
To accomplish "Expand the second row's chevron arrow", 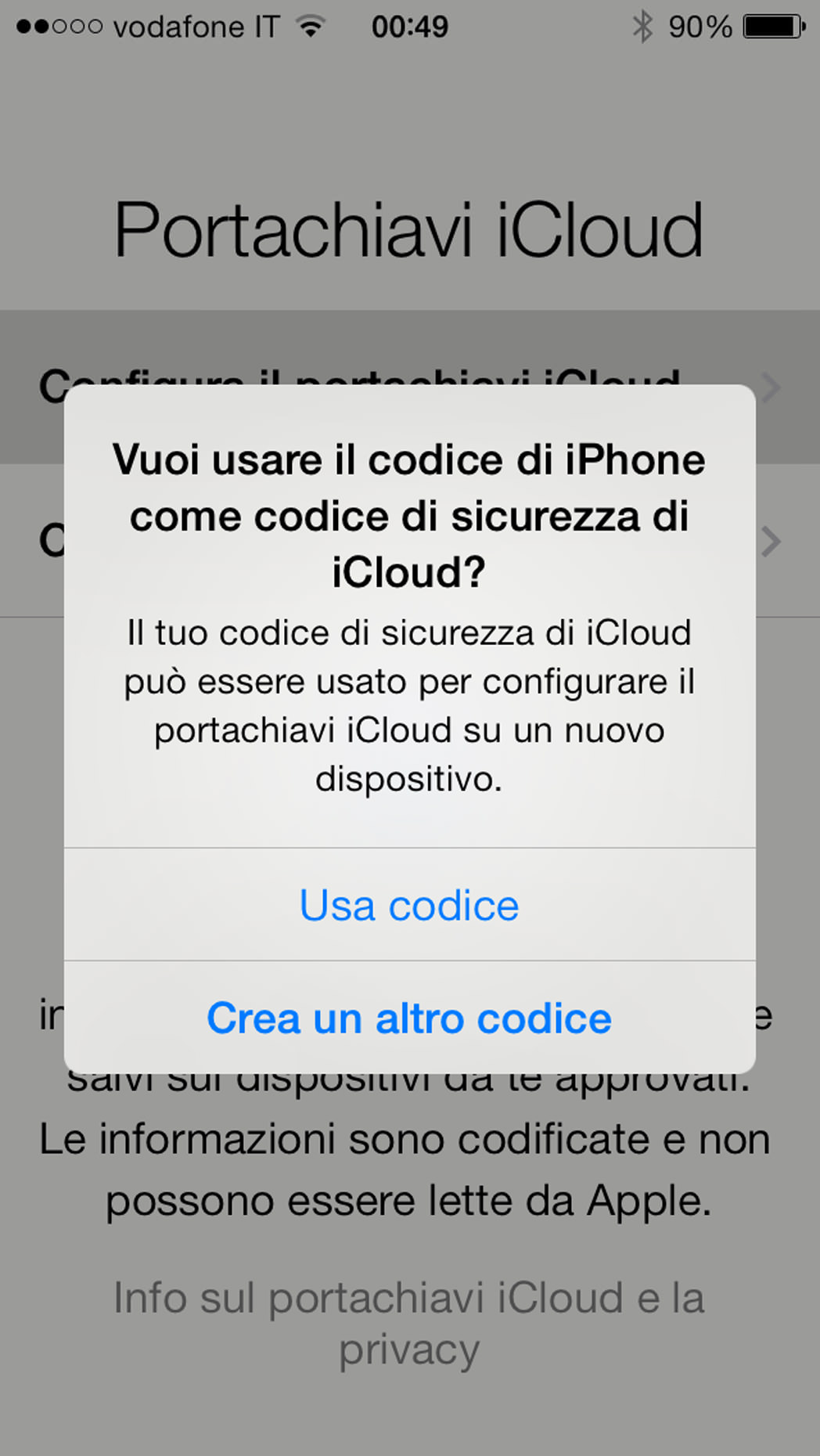I will (771, 541).
